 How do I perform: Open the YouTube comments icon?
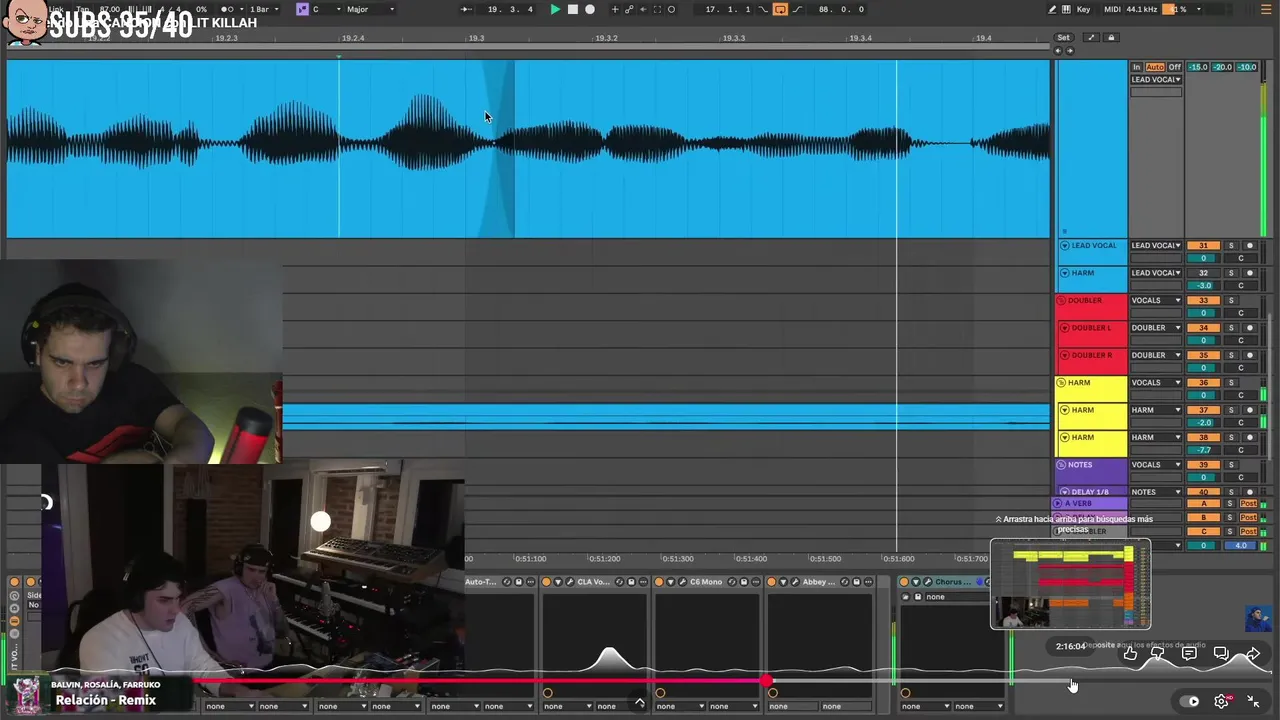pos(1189,653)
